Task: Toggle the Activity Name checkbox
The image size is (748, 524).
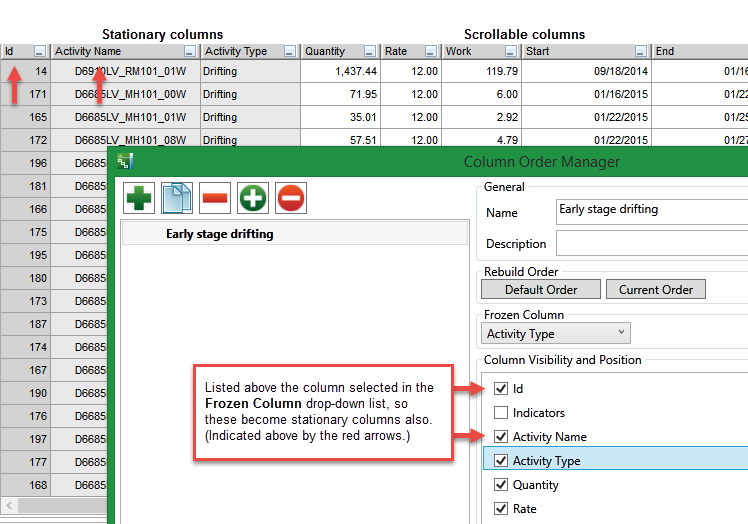Action: tap(501, 437)
